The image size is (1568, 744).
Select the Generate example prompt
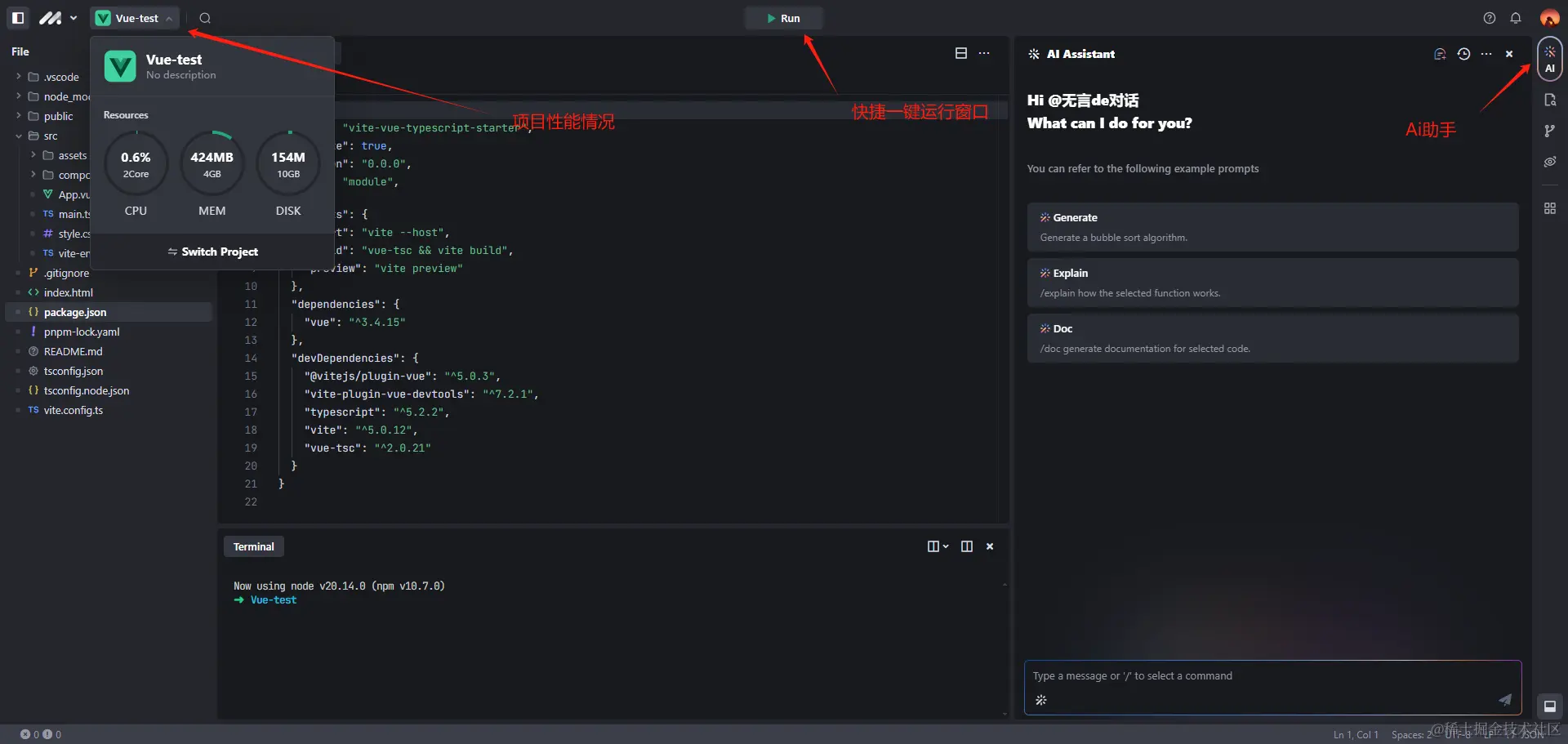(x=1272, y=227)
